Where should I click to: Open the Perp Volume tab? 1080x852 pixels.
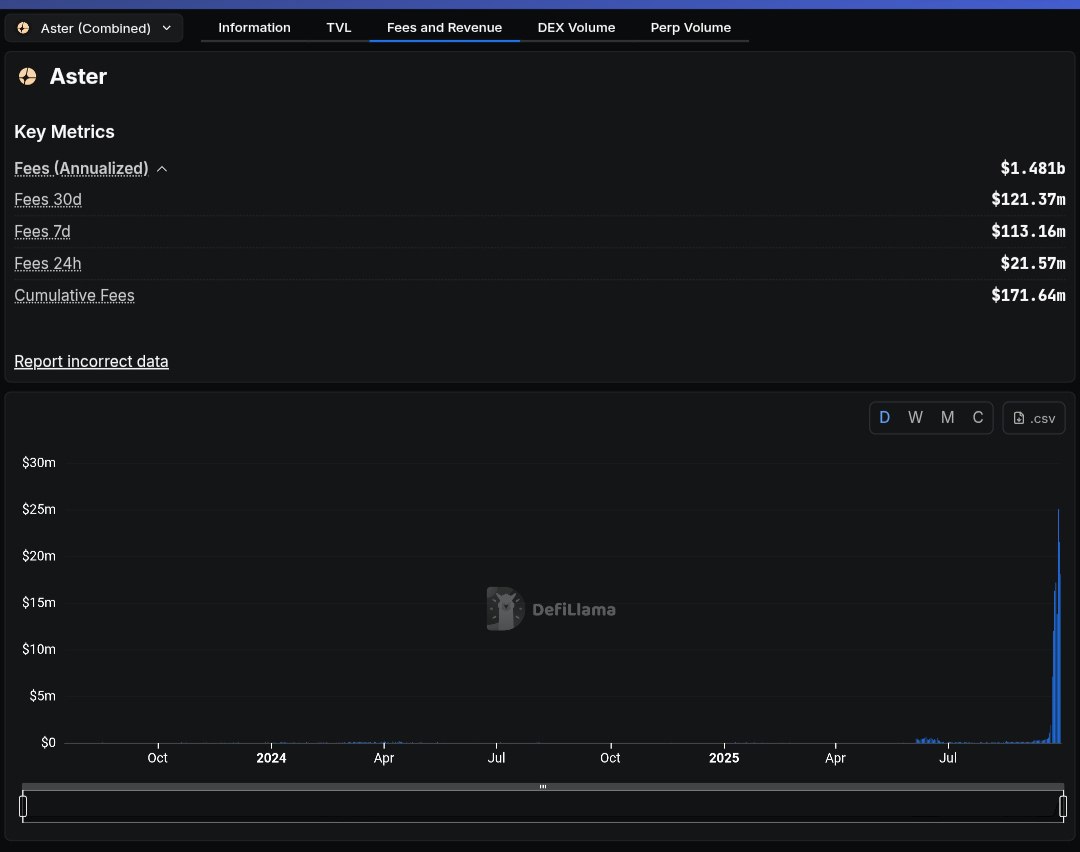coord(691,28)
